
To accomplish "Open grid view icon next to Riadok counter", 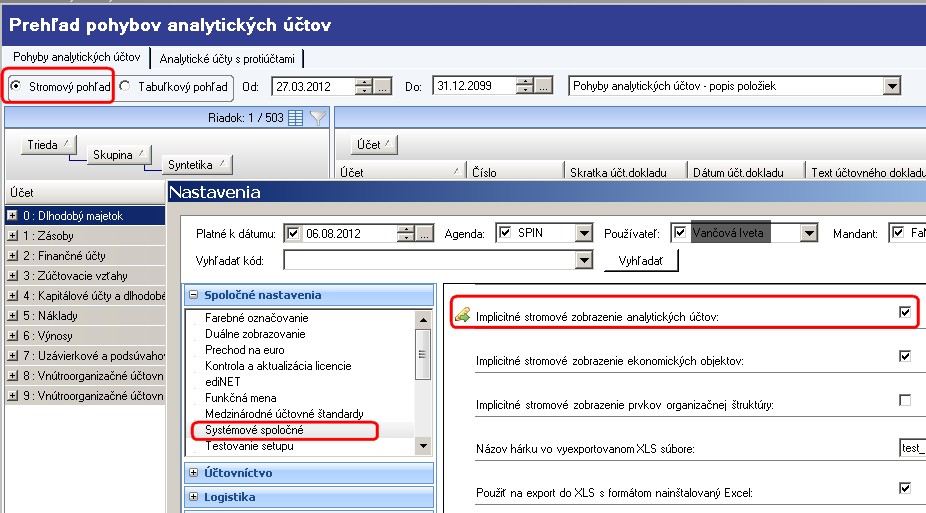I will (295, 118).
